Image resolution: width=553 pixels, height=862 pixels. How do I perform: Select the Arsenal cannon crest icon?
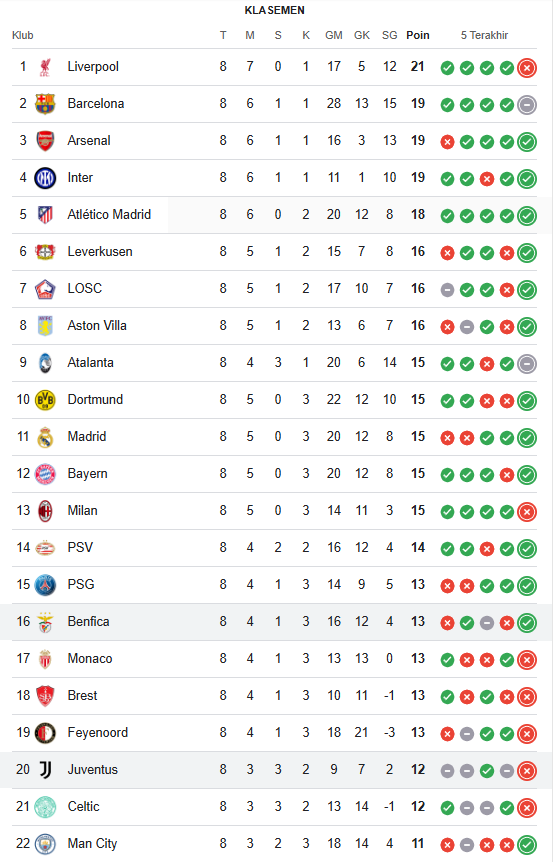tap(45, 141)
